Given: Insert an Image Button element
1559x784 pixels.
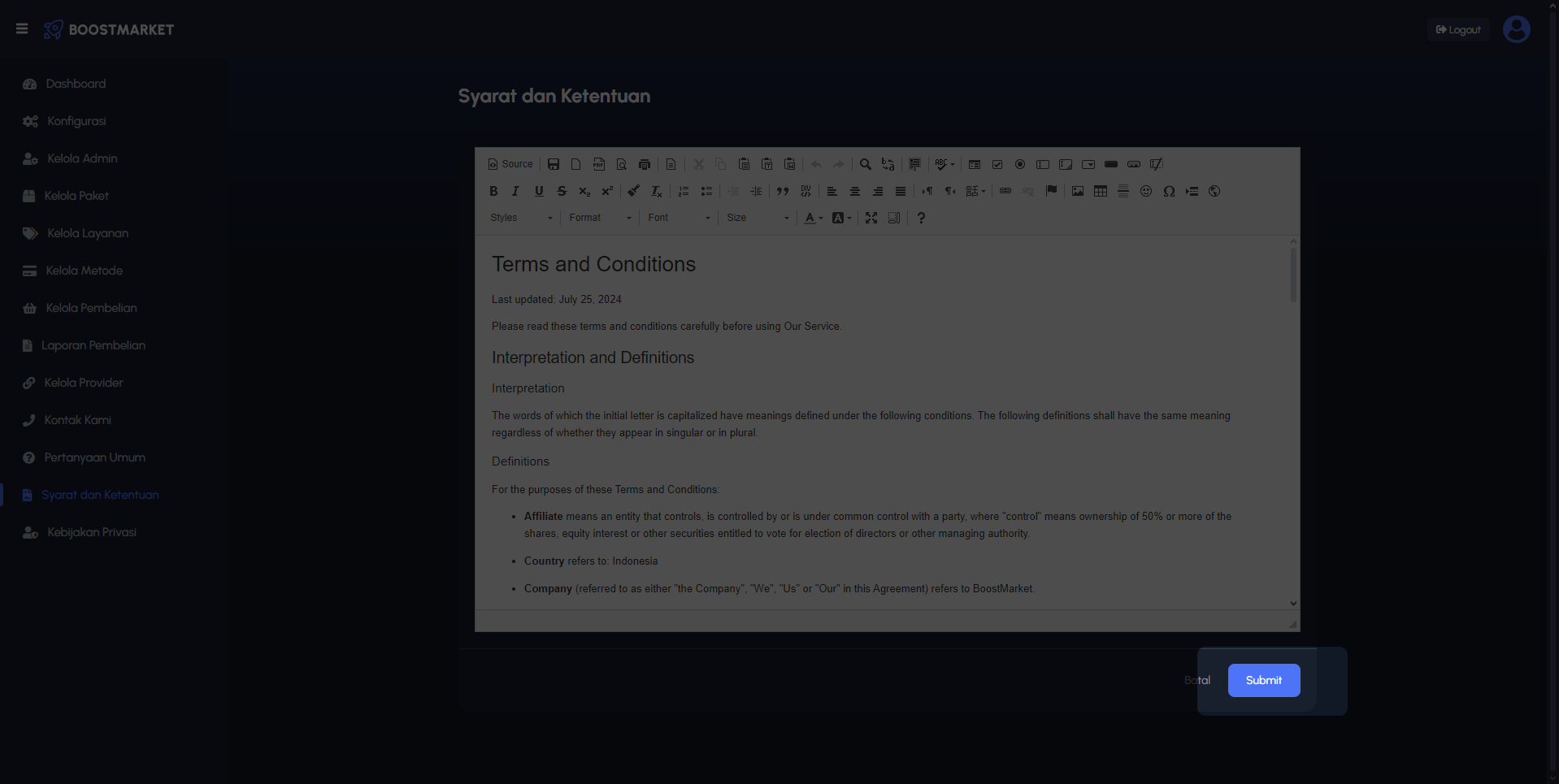Looking at the screenshot, I should [x=1134, y=164].
